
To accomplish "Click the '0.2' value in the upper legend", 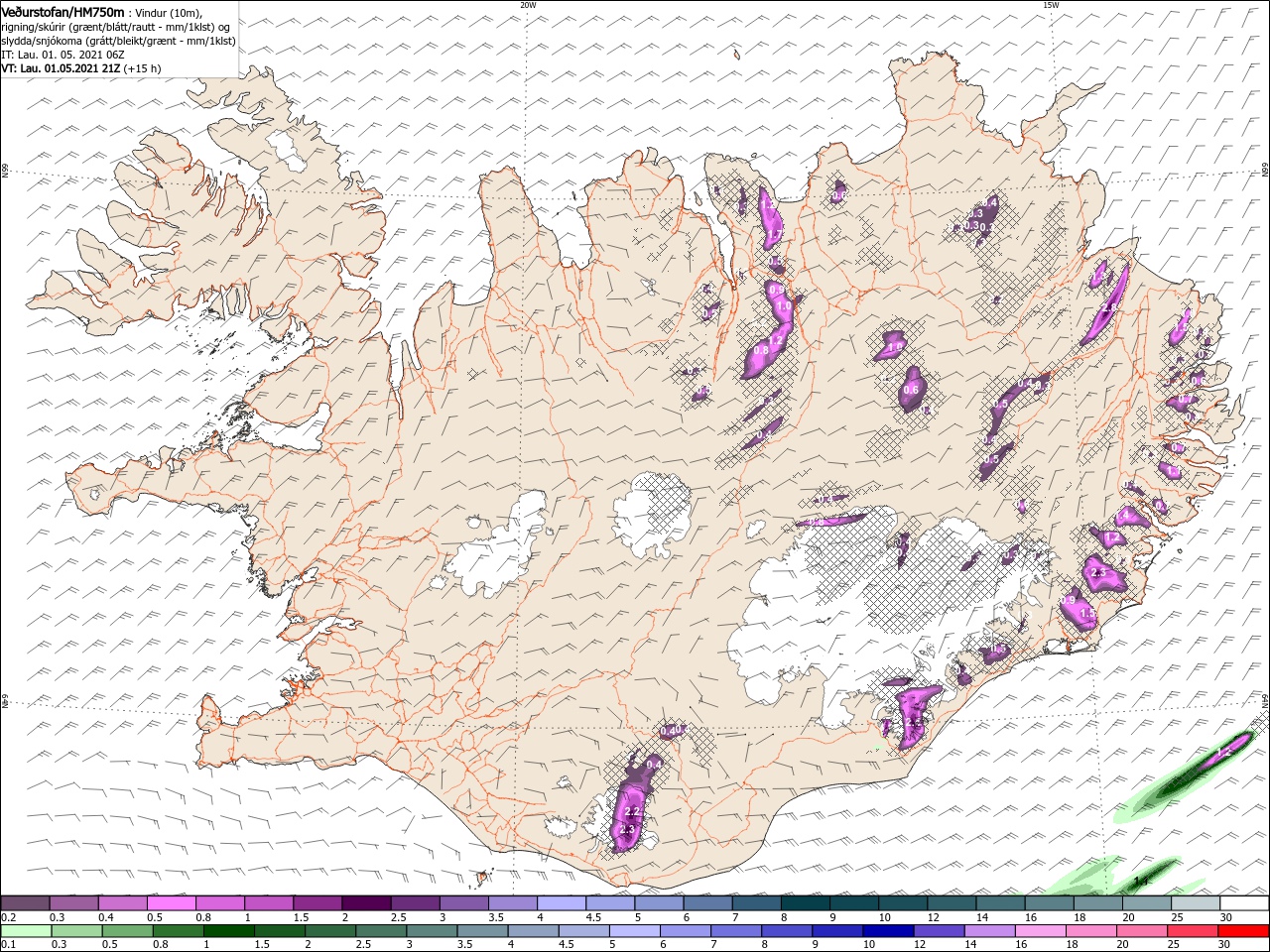I will pyautogui.click(x=8, y=917).
